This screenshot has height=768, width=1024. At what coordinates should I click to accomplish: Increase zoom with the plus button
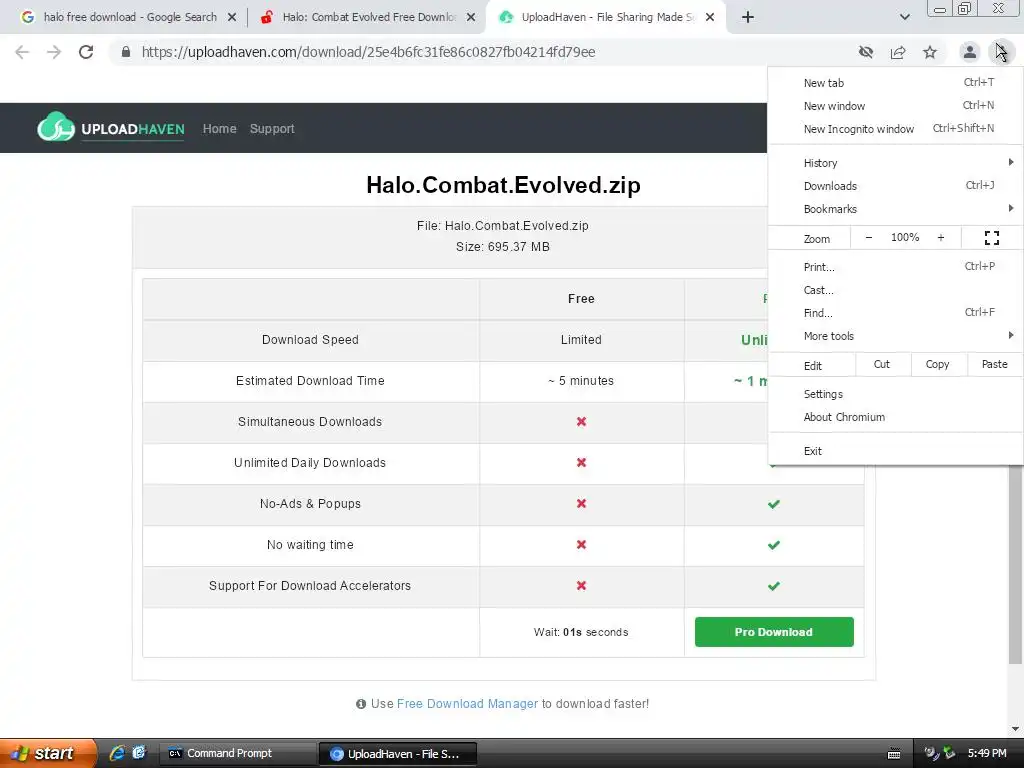941,238
